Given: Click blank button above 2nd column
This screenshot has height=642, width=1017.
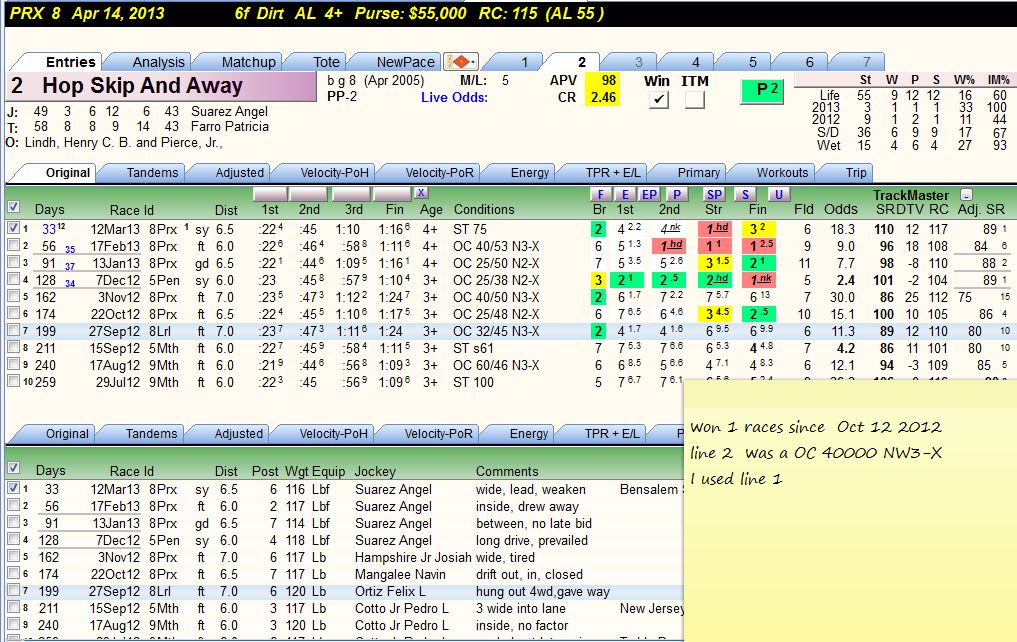Looking at the screenshot, I should tap(308, 194).
